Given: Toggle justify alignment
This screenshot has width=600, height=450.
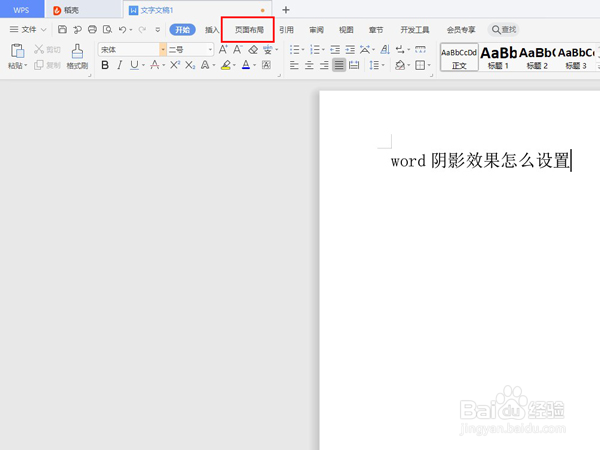Looking at the screenshot, I should pyautogui.click(x=339, y=65).
